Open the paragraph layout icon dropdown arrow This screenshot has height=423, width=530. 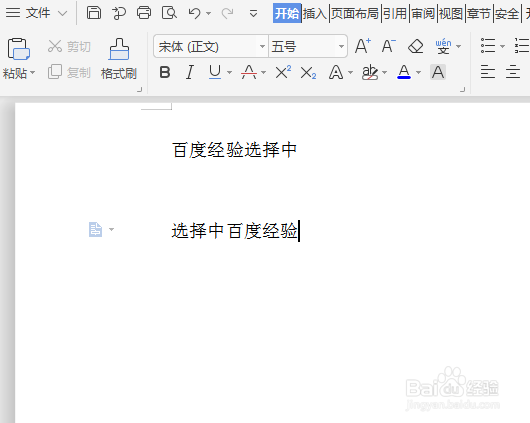coord(112,230)
